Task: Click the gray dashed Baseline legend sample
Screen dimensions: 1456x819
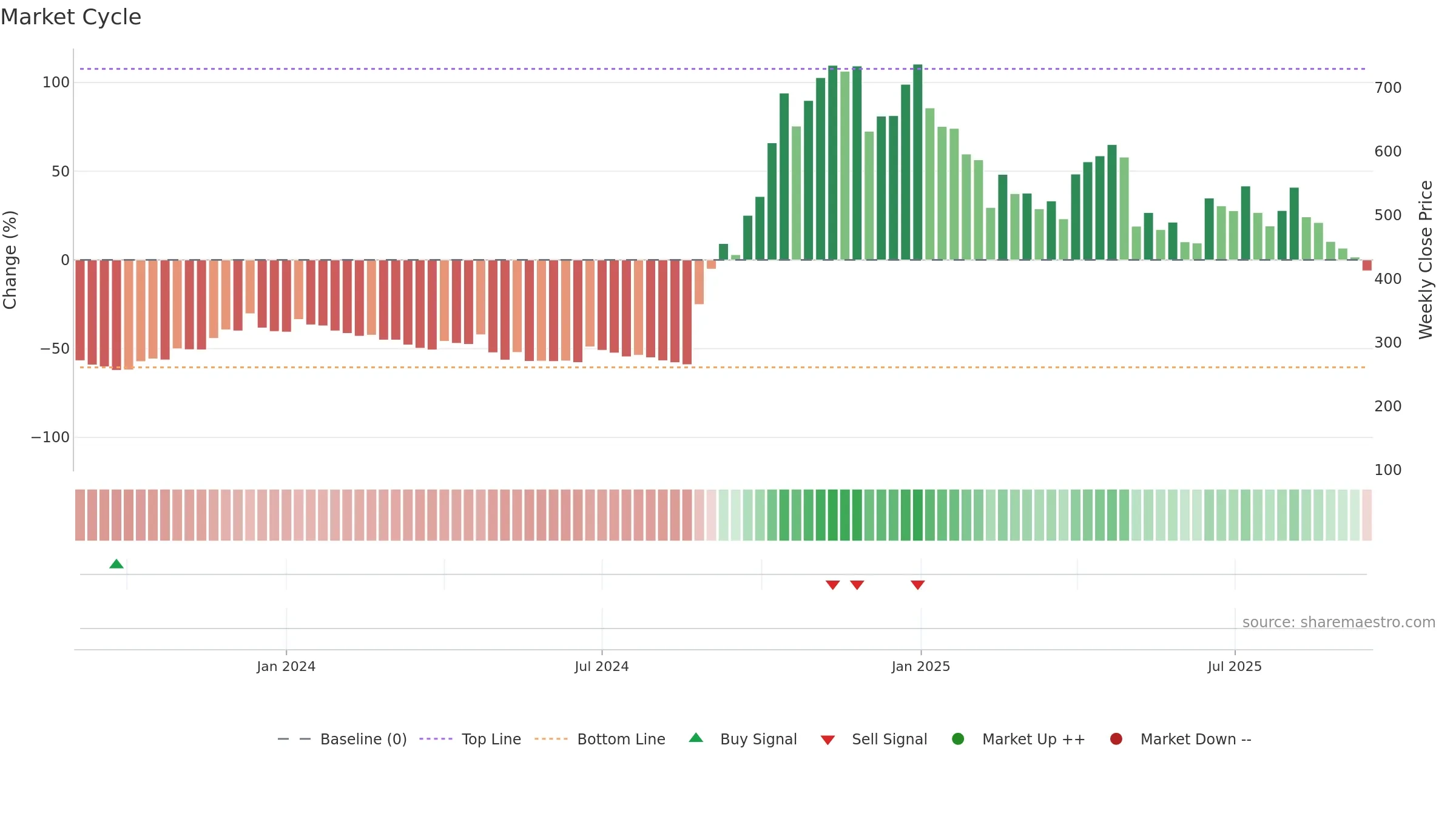Action: coord(294,739)
